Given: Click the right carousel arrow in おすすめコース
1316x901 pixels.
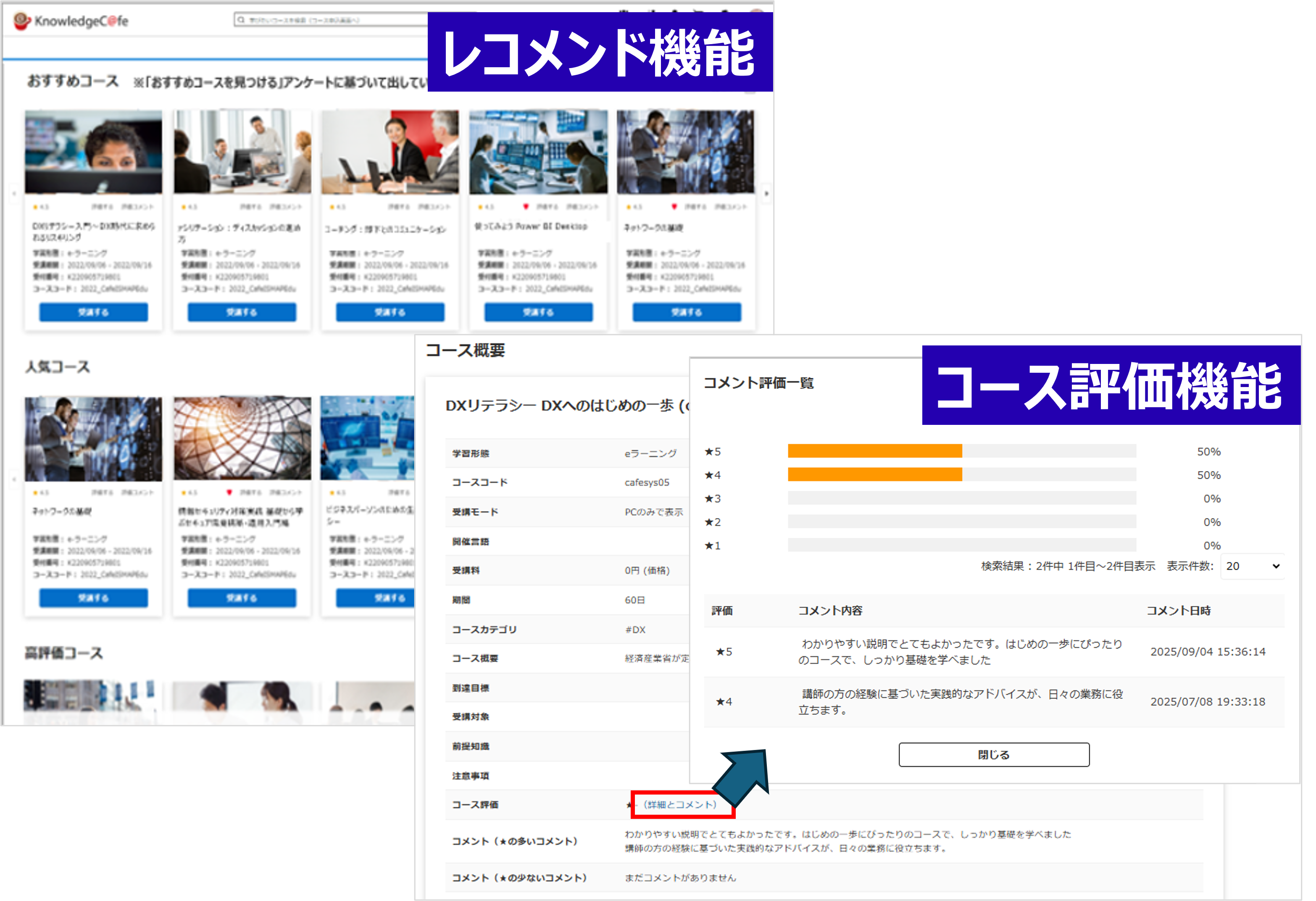Looking at the screenshot, I should (766, 194).
